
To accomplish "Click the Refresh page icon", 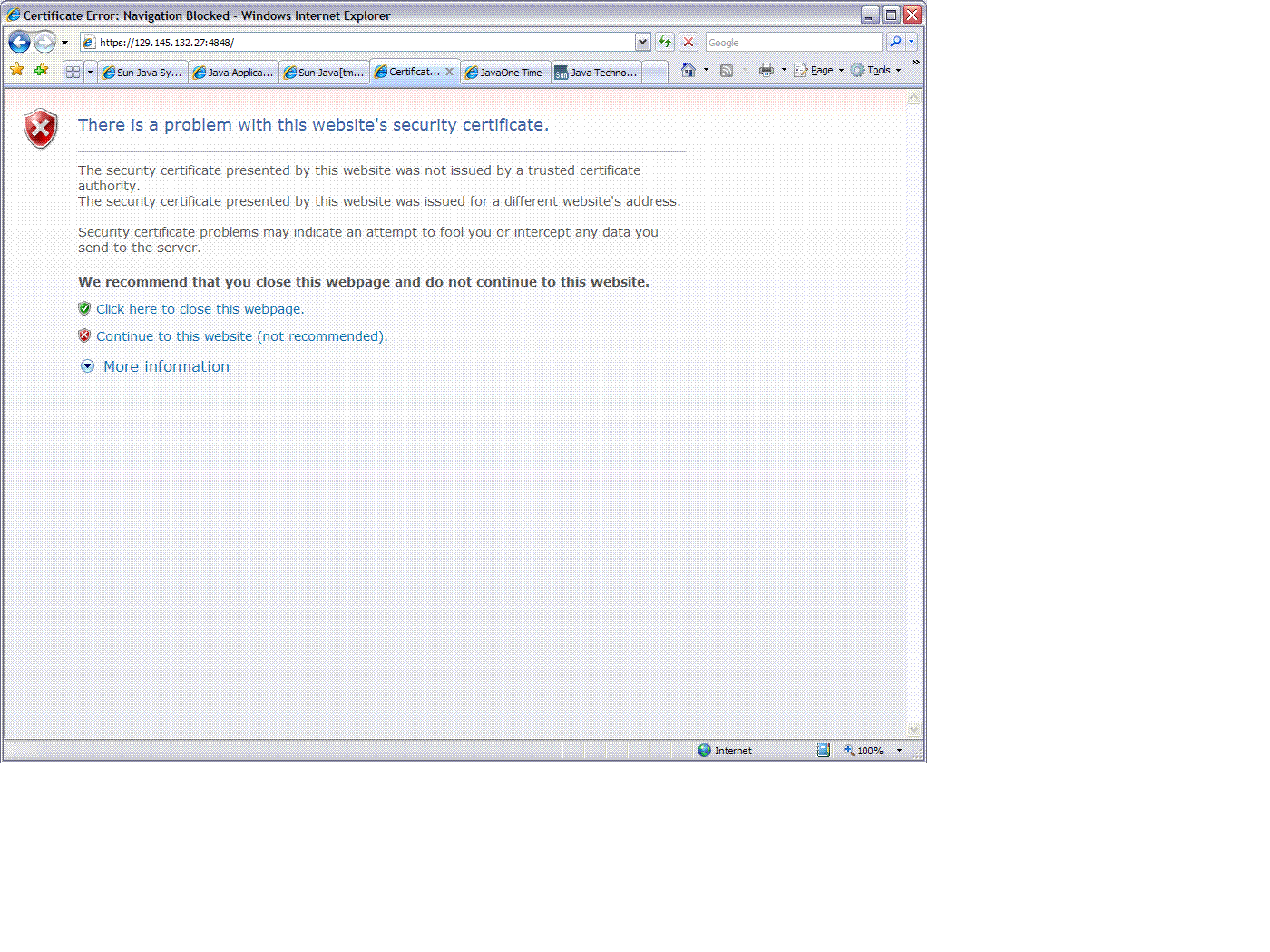I will 665,42.
